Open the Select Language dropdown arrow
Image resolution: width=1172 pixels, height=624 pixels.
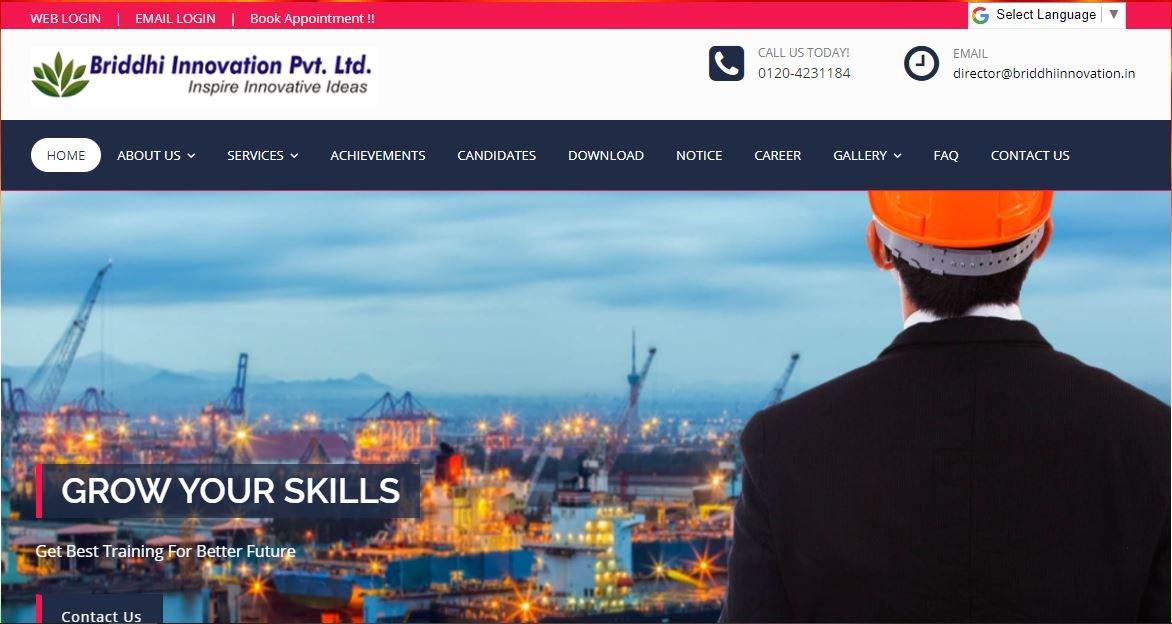[1114, 14]
